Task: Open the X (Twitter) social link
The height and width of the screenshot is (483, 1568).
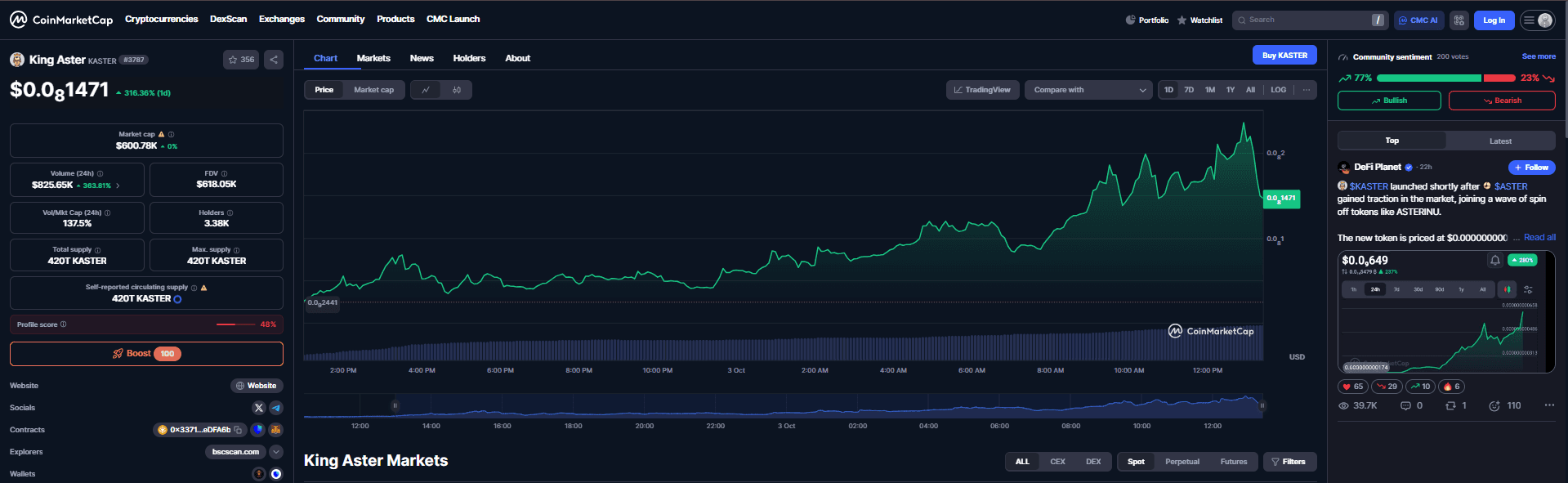Action: 259,408
